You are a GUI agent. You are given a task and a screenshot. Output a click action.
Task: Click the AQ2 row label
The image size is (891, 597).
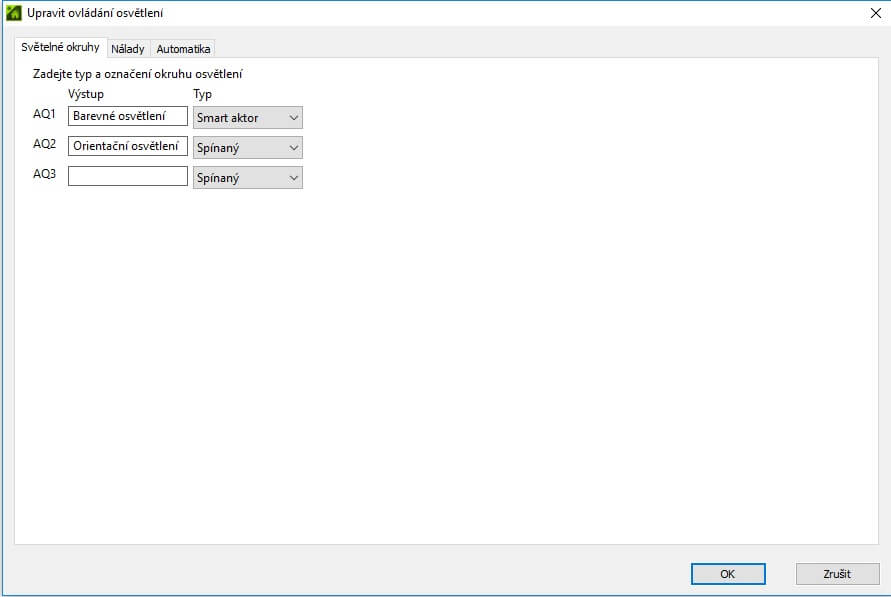click(44, 144)
